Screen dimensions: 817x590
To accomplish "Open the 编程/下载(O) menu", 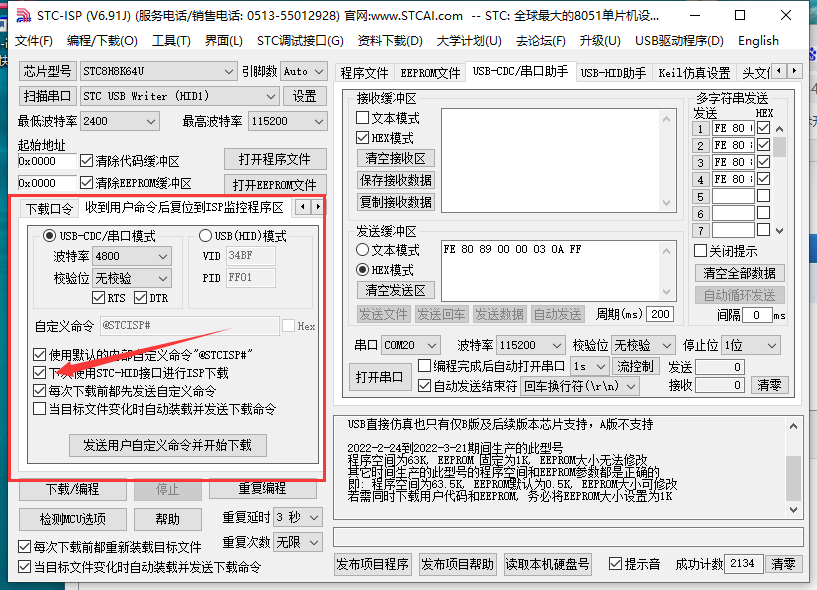I will (102, 41).
